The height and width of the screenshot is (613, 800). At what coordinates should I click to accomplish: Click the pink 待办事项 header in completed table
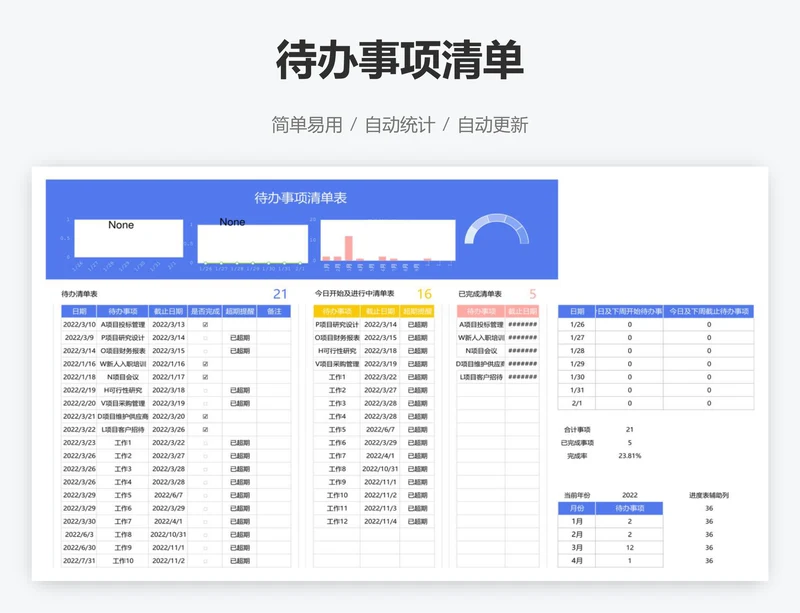(x=481, y=311)
